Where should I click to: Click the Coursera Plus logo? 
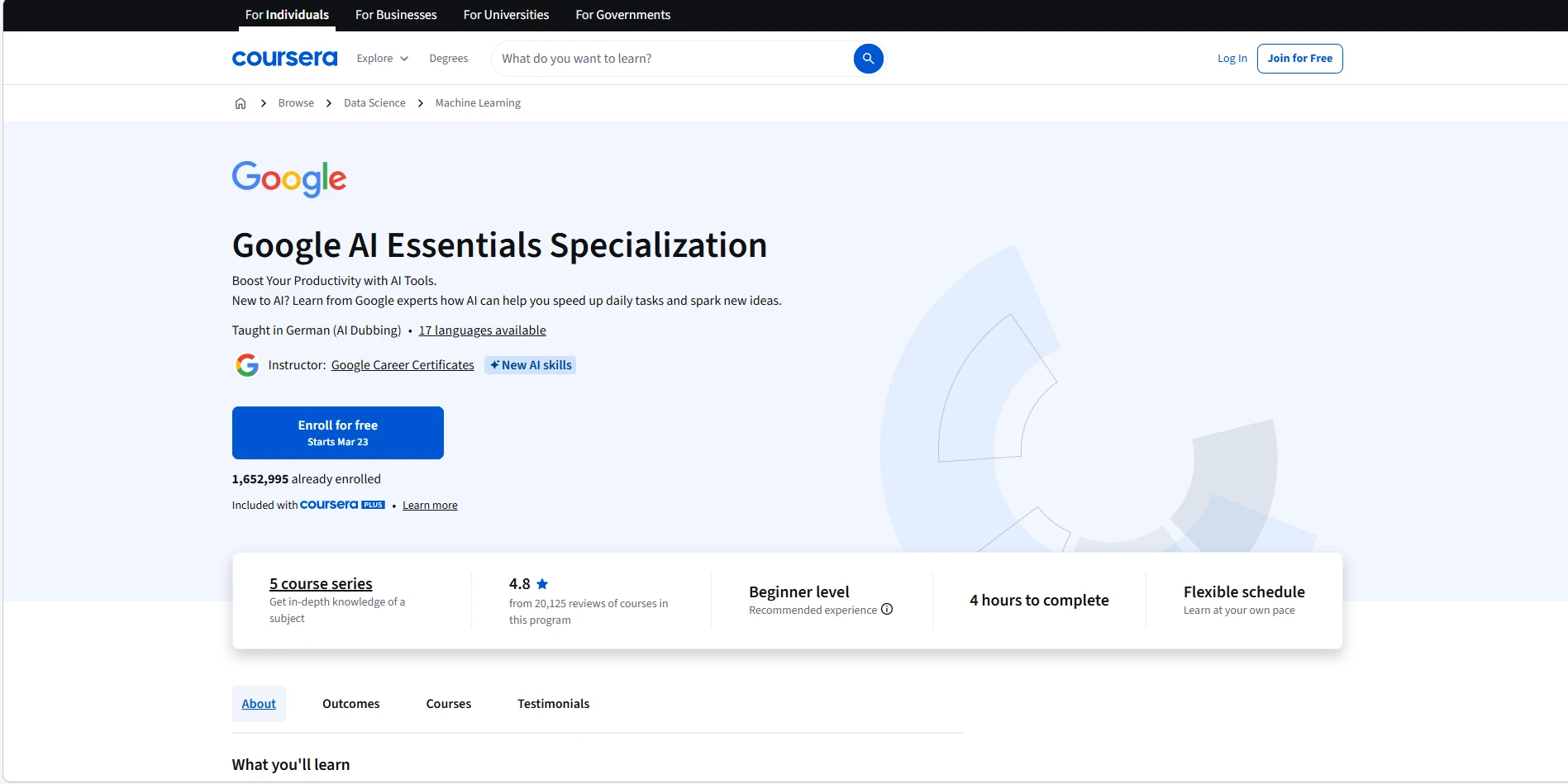click(341, 505)
